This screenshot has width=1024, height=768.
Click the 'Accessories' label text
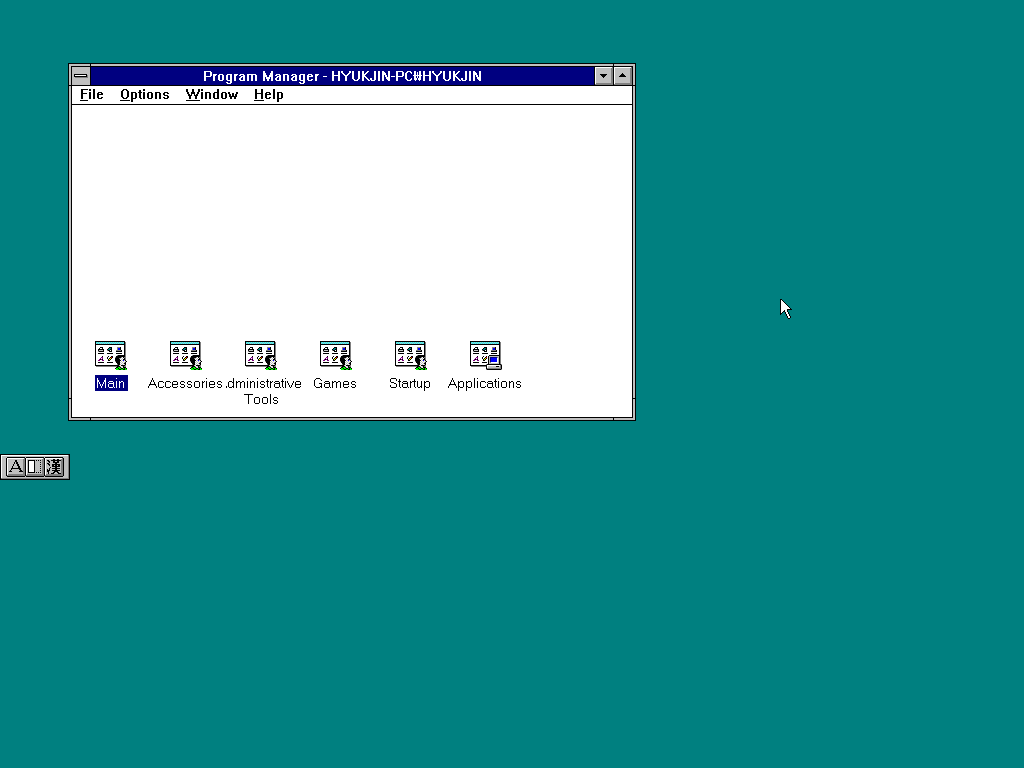(x=185, y=383)
